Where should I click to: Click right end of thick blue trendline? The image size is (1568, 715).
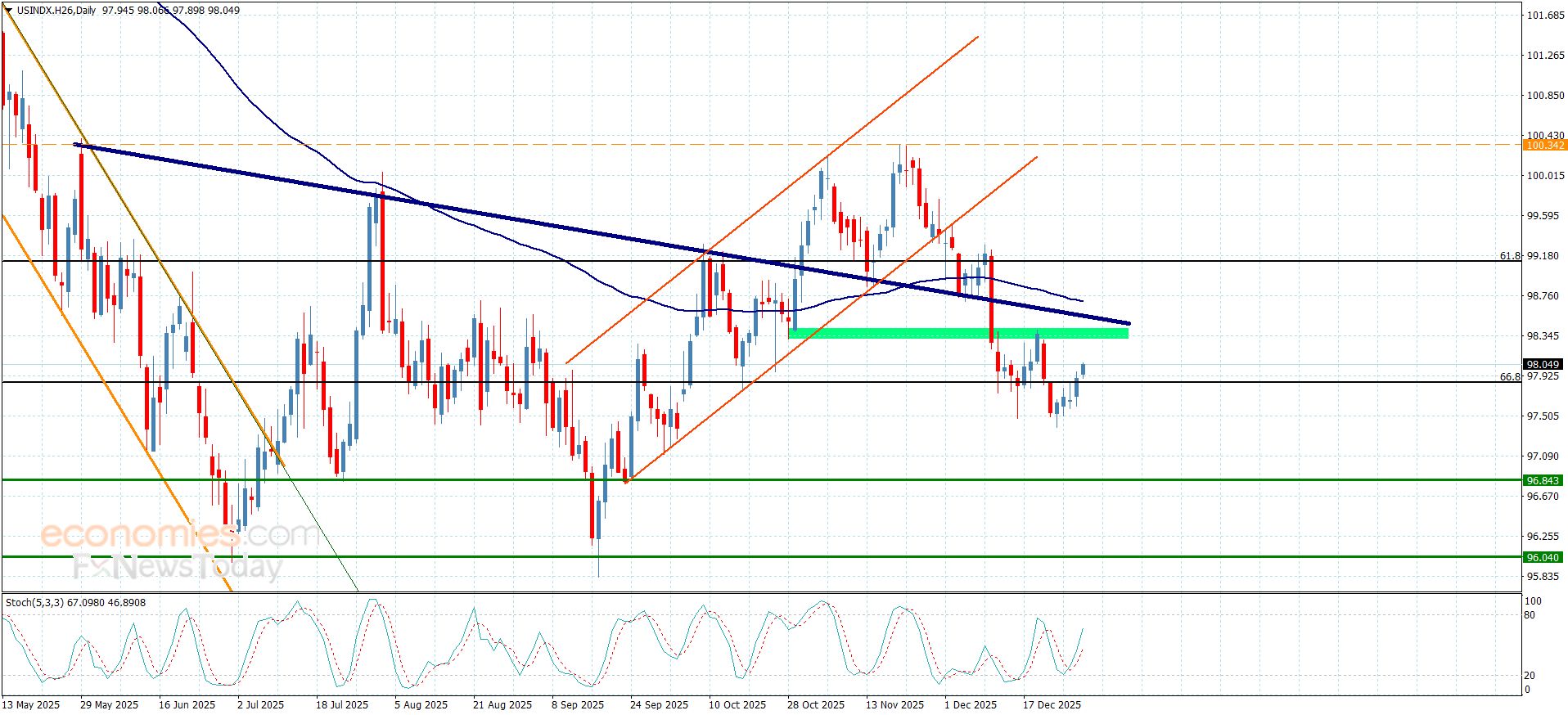(x=1127, y=323)
